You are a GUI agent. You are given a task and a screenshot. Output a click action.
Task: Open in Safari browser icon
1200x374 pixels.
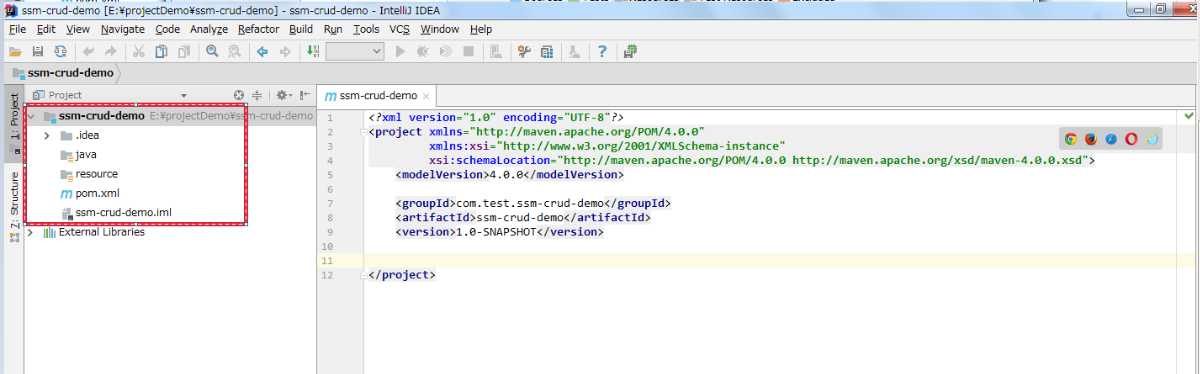pos(1111,139)
